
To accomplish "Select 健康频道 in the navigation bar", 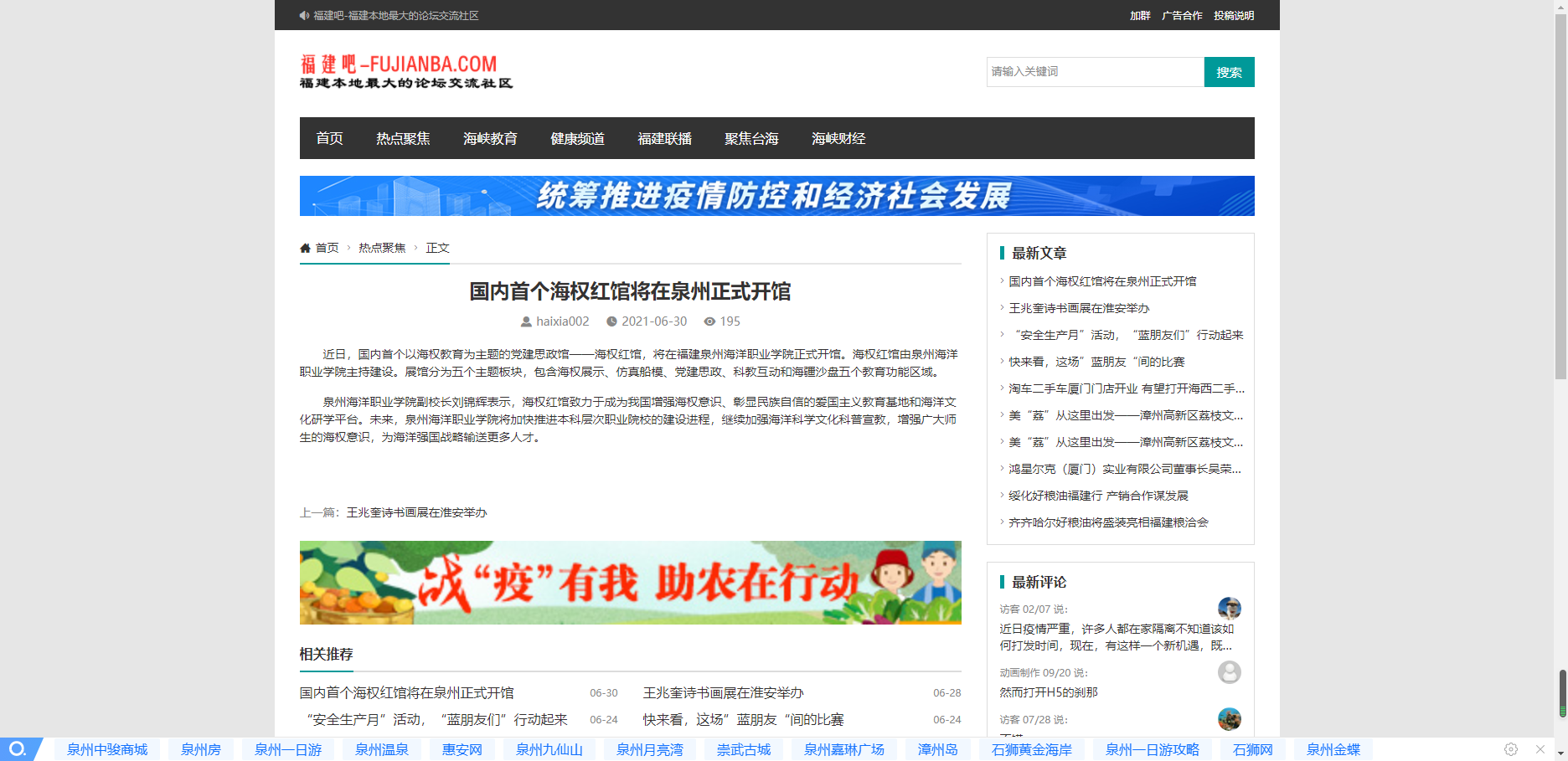I will [x=577, y=138].
